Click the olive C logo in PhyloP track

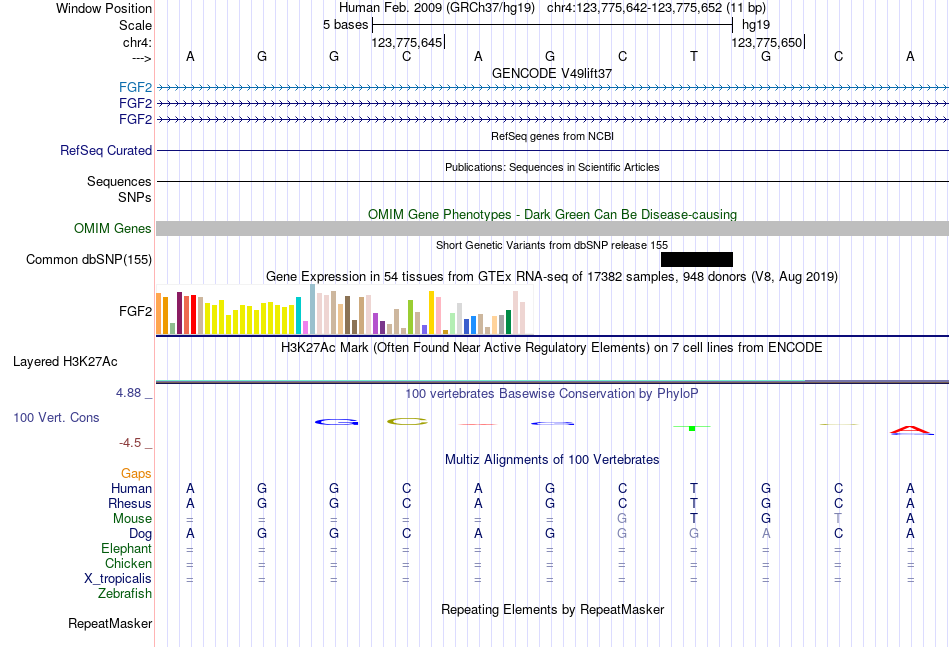[x=407, y=422]
